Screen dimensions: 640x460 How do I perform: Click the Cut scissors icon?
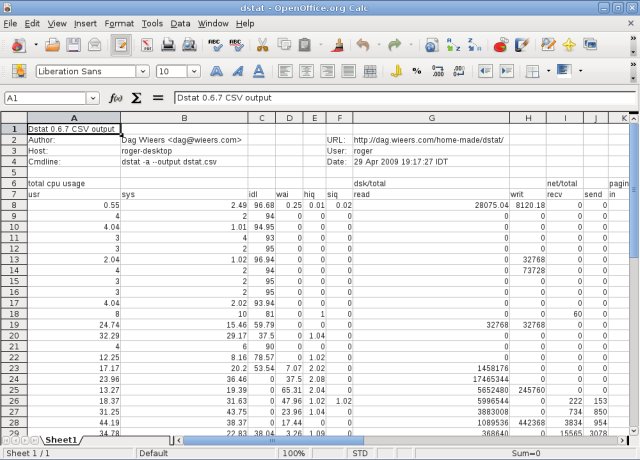click(262, 45)
